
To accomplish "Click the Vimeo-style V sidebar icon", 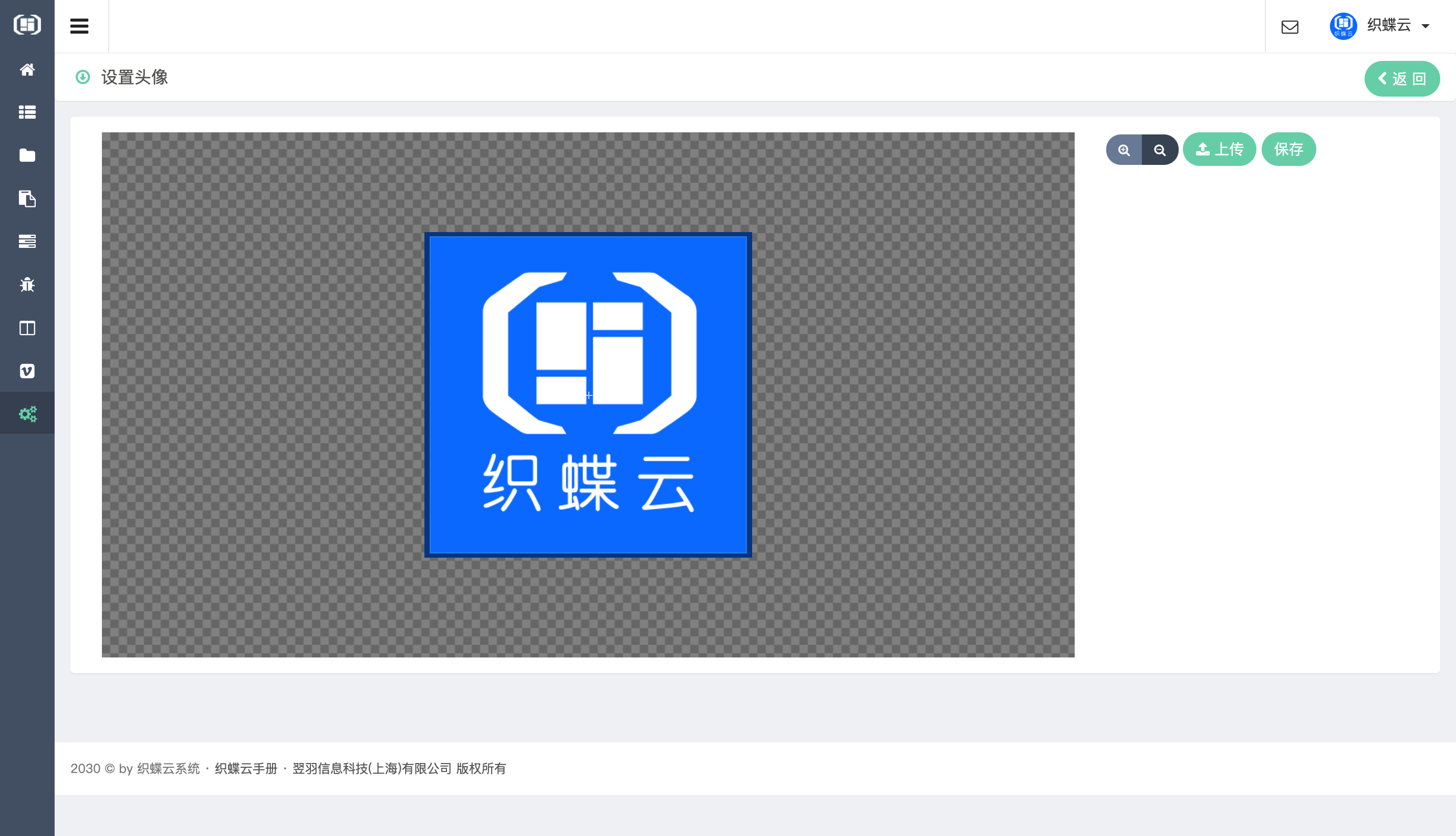I will (x=27, y=371).
